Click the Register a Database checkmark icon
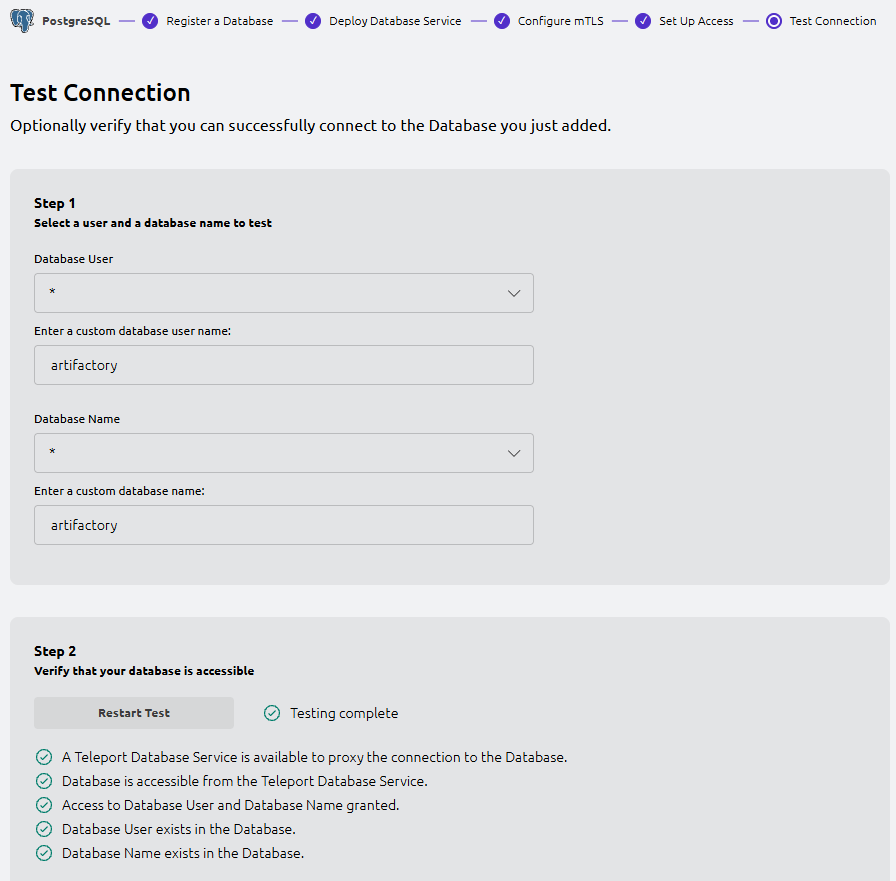This screenshot has width=896, height=881. click(x=150, y=21)
